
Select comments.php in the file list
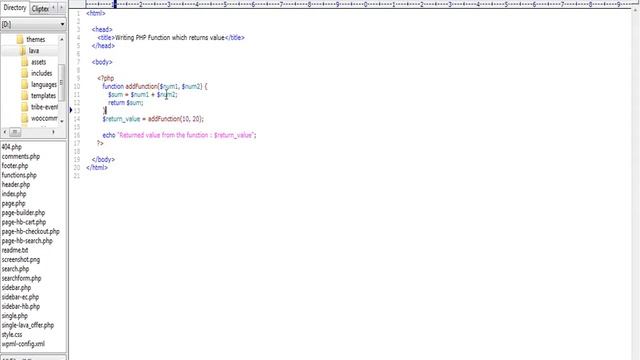coord(20,156)
